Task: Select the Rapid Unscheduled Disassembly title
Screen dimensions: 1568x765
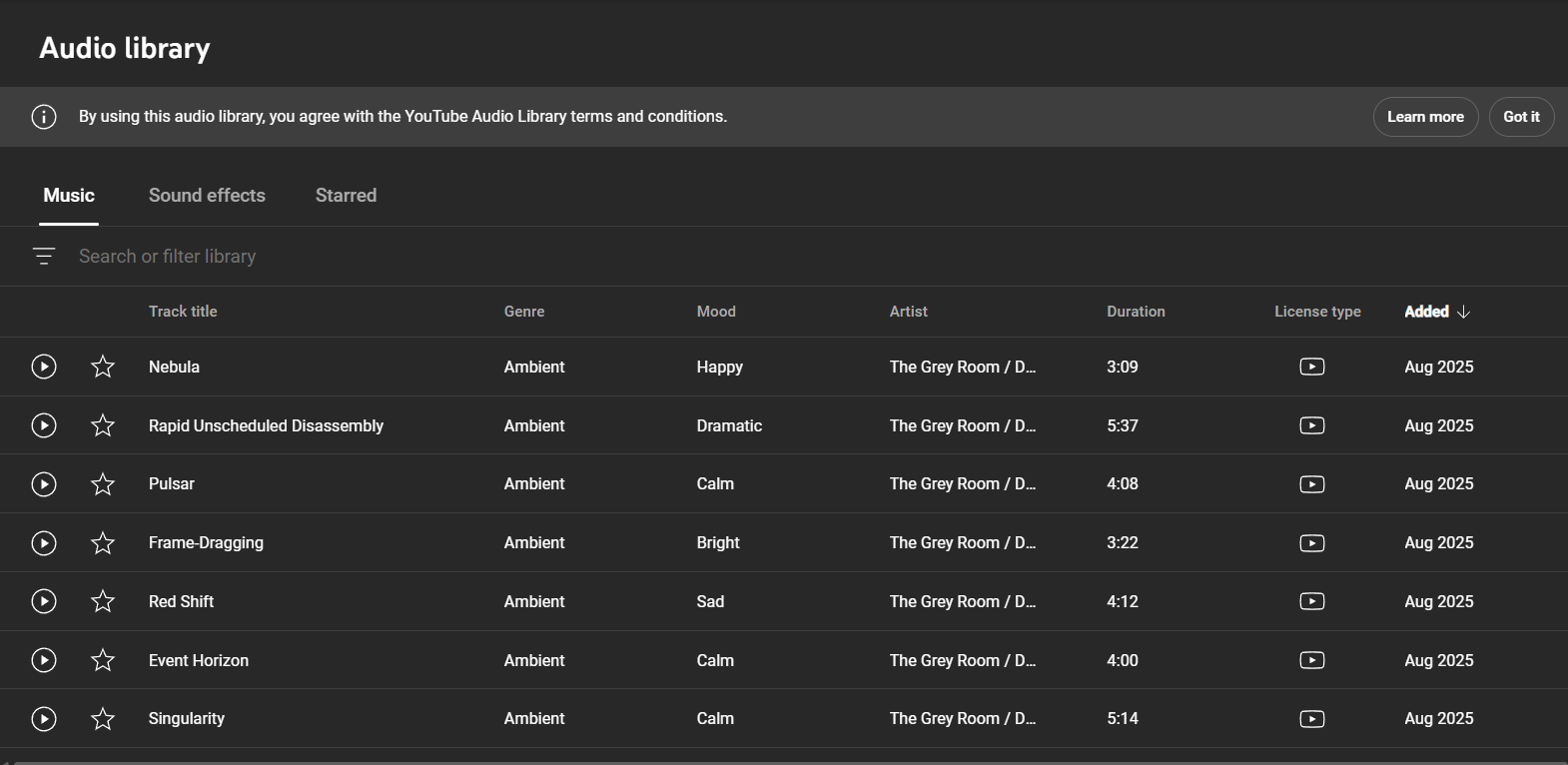Action: point(266,425)
